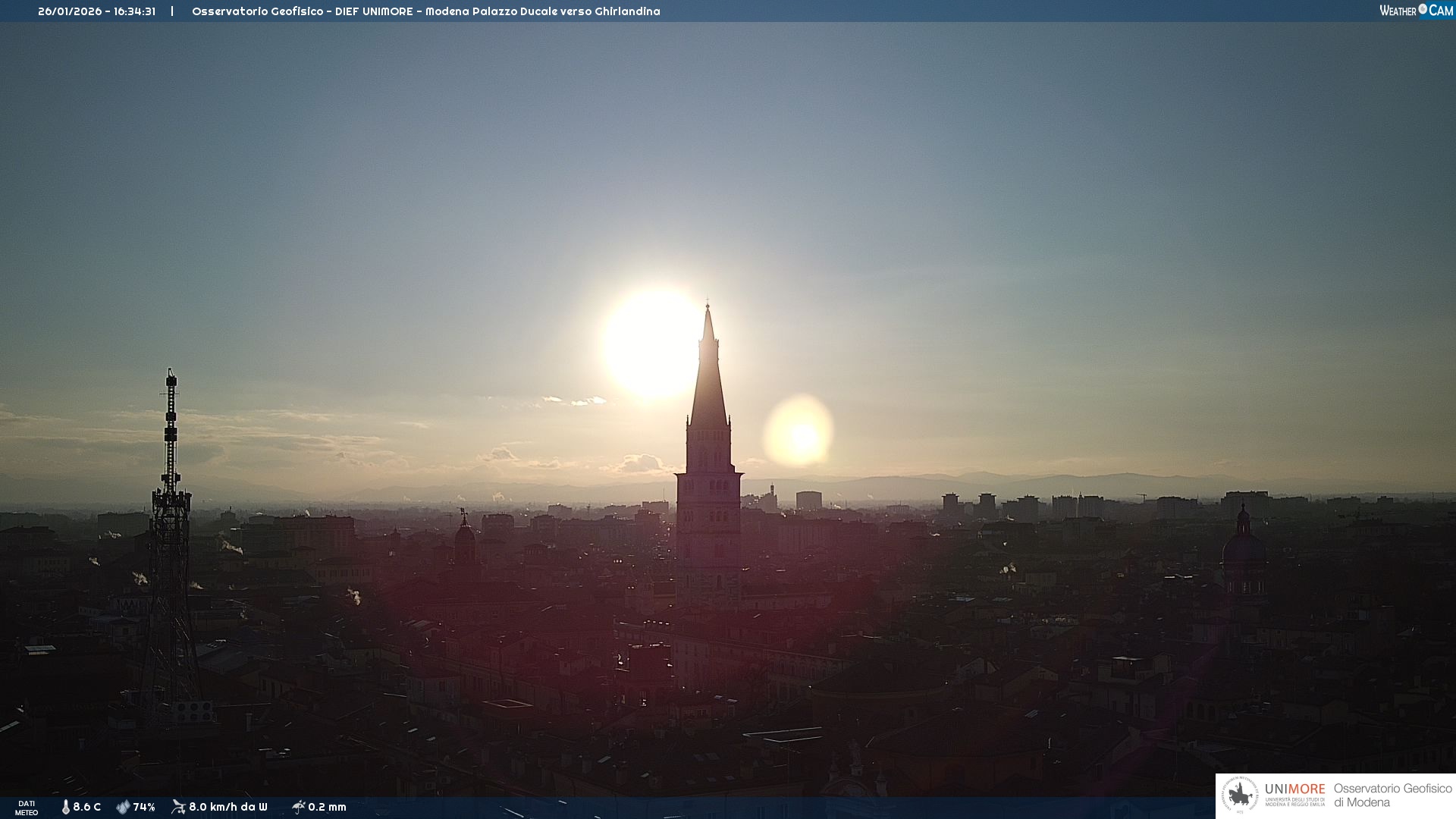The image size is (1456, 819).
Task: Click the church dome on right
Action: (x=1243, y=546)
